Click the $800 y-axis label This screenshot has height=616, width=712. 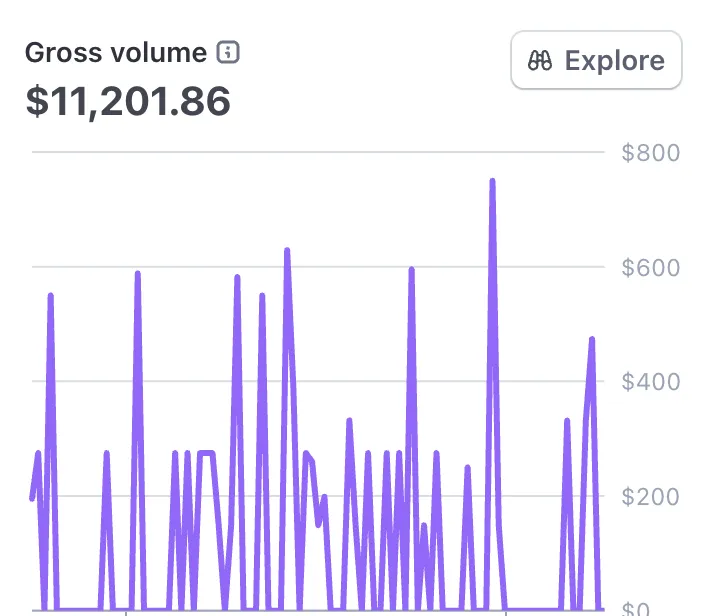(x=650, y=153)
